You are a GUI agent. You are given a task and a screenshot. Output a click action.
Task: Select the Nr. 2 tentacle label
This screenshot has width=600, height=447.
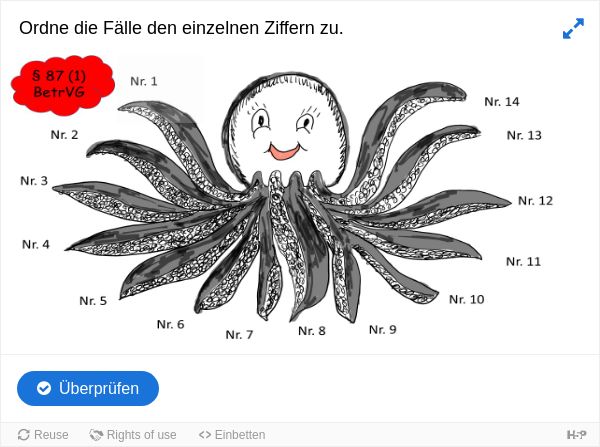click(64, 135)
